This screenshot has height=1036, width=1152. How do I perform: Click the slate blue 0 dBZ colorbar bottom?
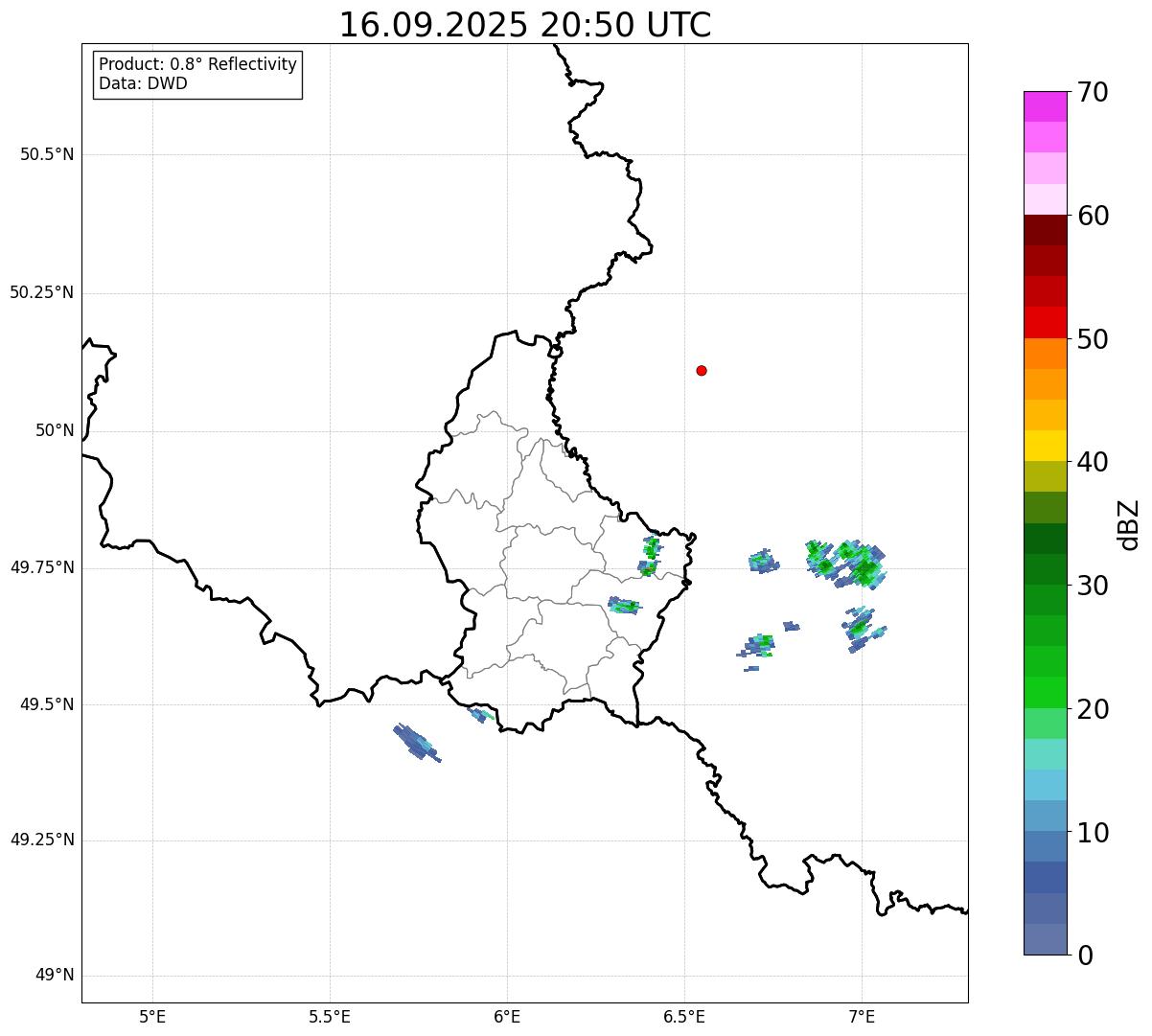pos(1045,939)
